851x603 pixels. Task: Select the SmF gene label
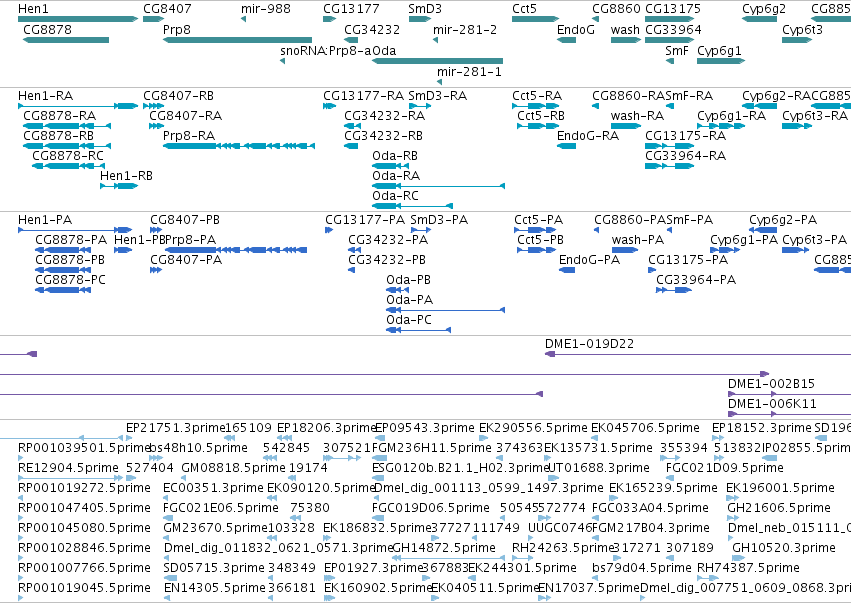click(x=677, y=51)
